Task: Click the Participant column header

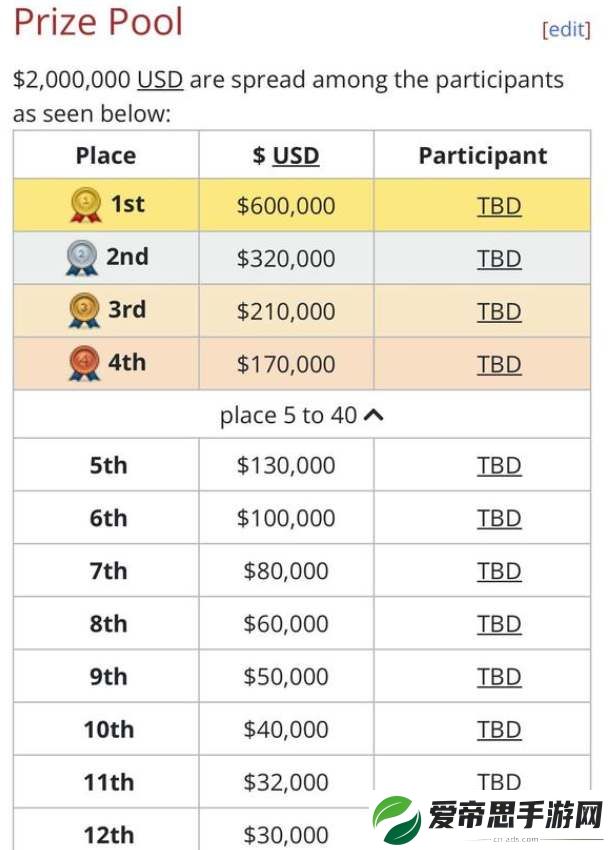Action: [x=482, y=156]
